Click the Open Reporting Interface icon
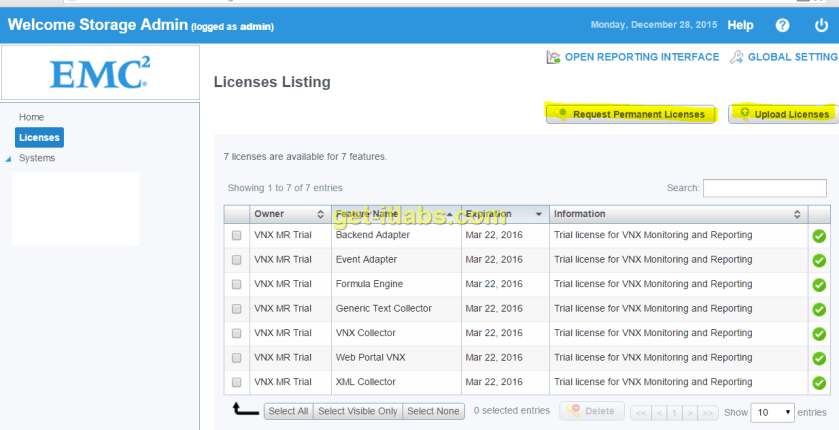839x430 pixels. [553, 57]
